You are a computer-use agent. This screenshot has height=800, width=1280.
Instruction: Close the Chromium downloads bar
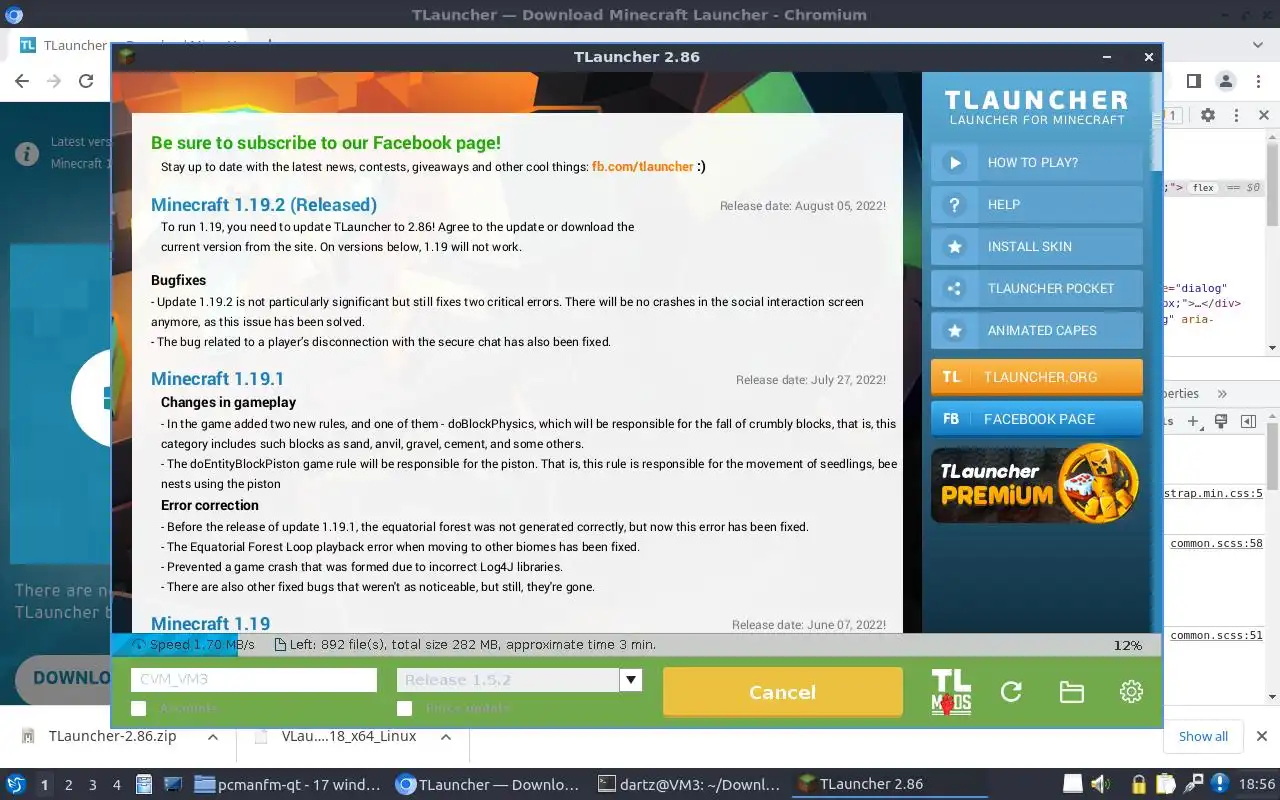click(x=1262, y=736)
